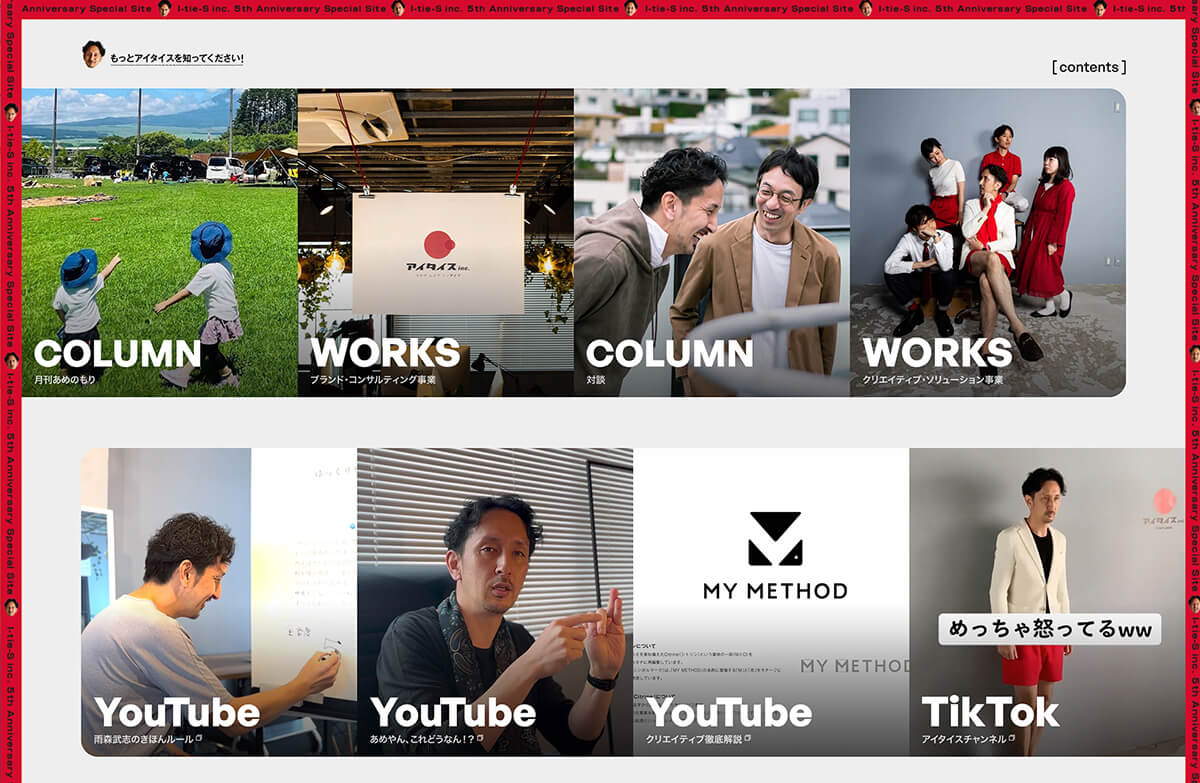The height and width of the screenshot is (783, 1200).
Task: Click external-link icon after あめやん、これどうなん!?
Action: 480,739
